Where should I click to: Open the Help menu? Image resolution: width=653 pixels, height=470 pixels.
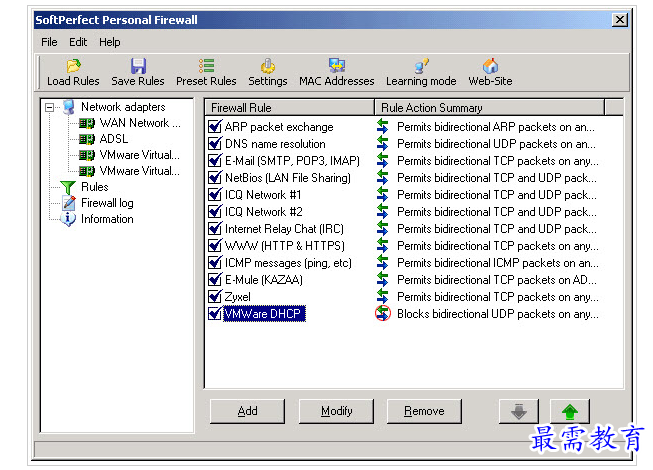click(x=110, y=42)
